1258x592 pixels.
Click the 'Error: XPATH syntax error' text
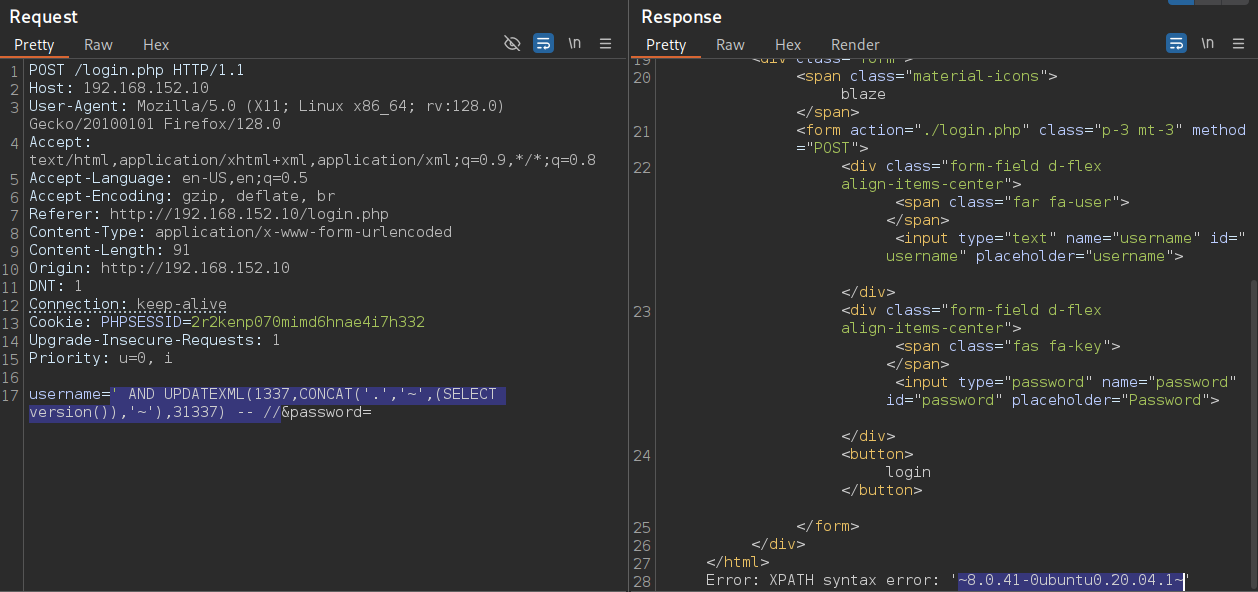[823, 580]
